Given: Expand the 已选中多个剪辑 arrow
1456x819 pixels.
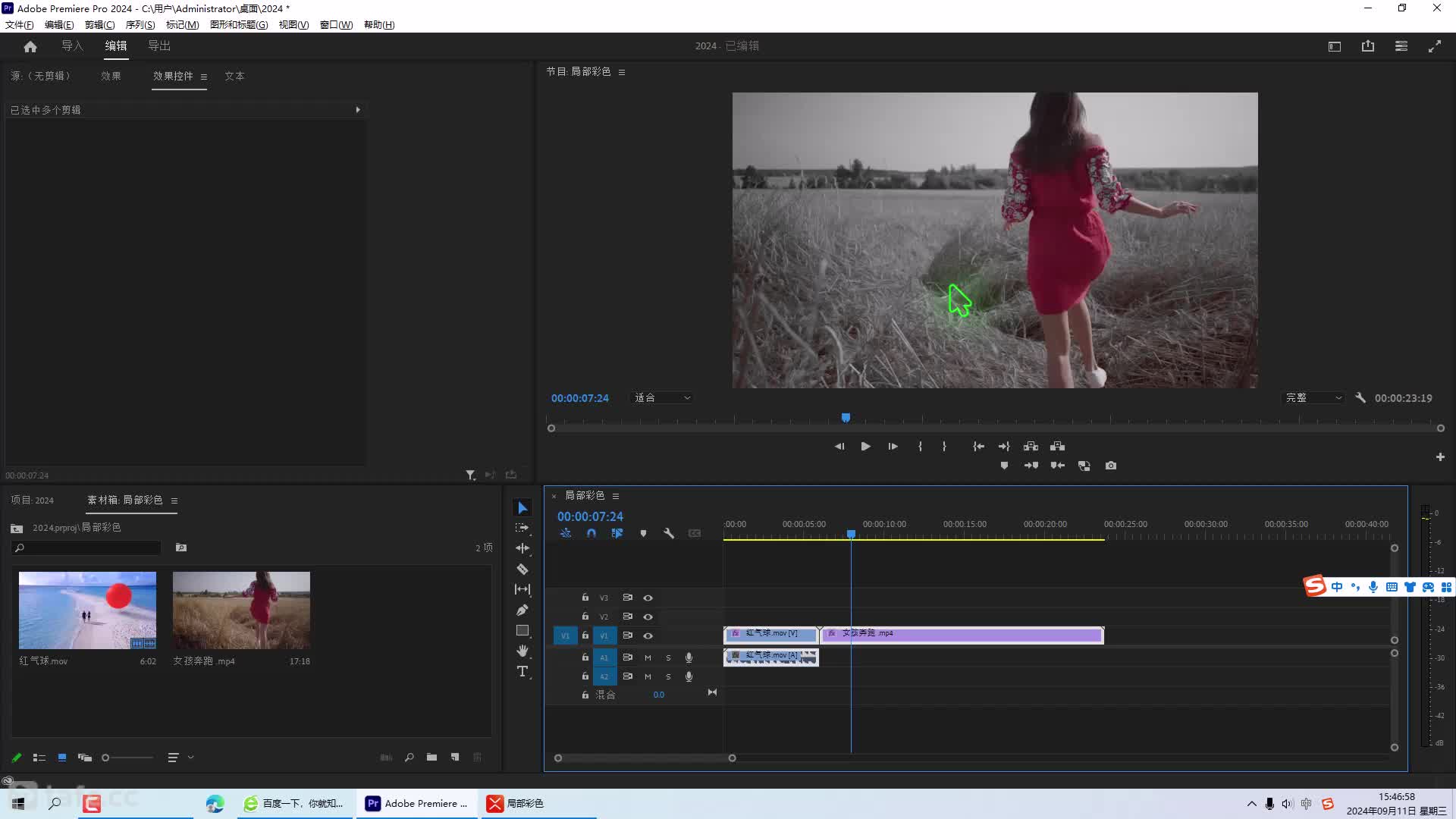Looking at the screenshot, I should [x=358, y=110].
